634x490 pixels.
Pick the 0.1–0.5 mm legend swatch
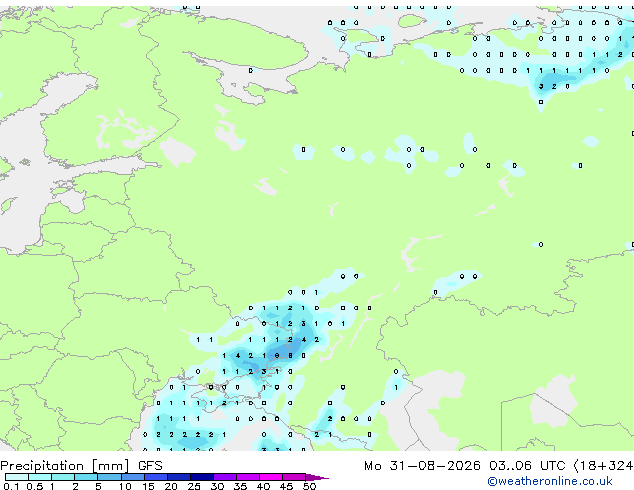[x=17, y=477]
